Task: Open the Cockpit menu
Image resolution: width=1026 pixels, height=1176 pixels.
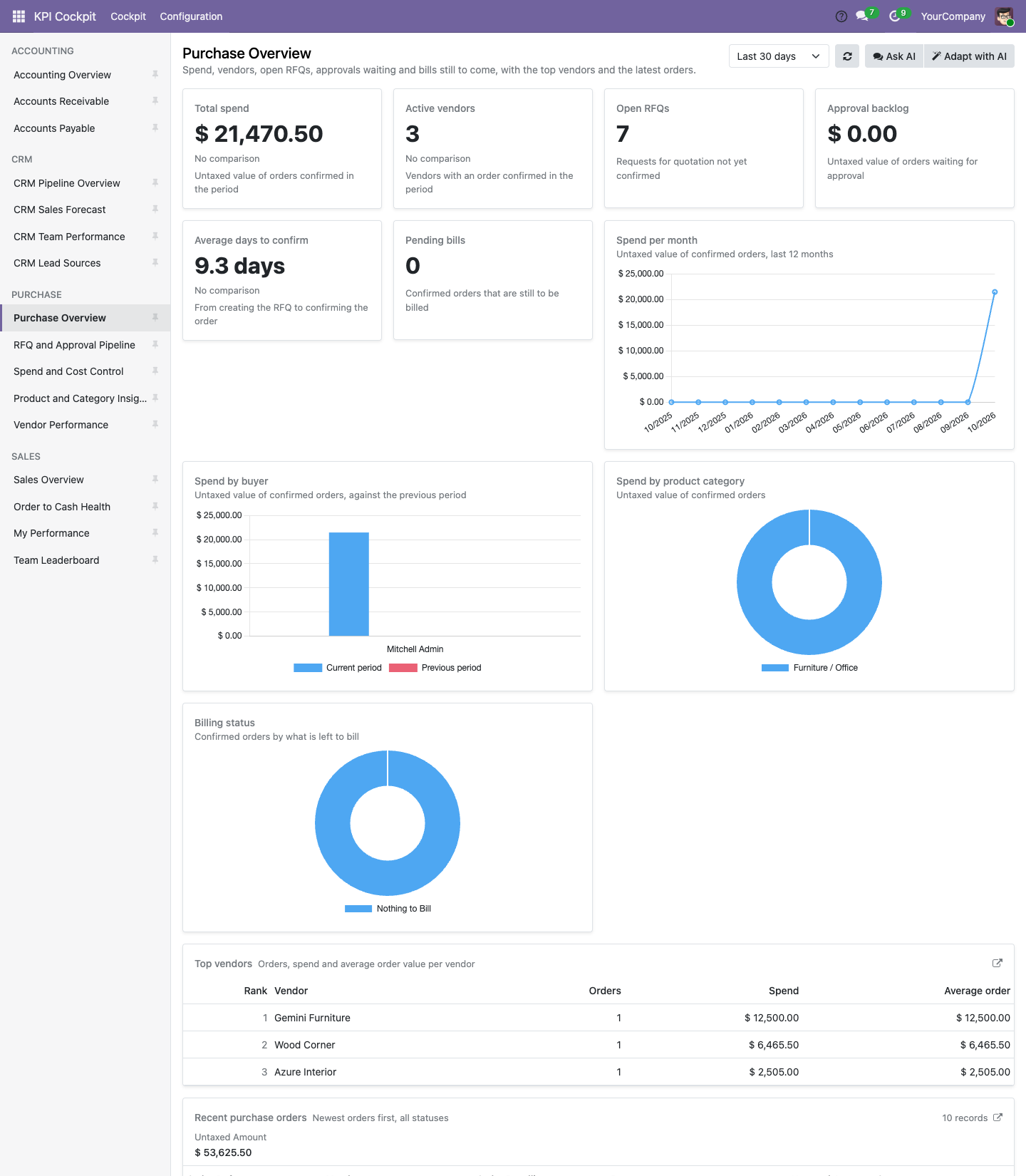Action: click(x=128, y=16)
